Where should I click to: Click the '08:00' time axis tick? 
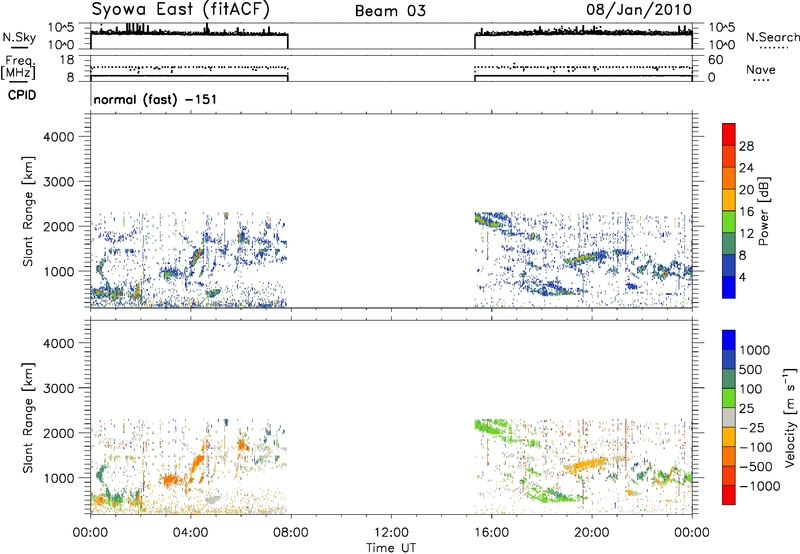pos(291,533)
